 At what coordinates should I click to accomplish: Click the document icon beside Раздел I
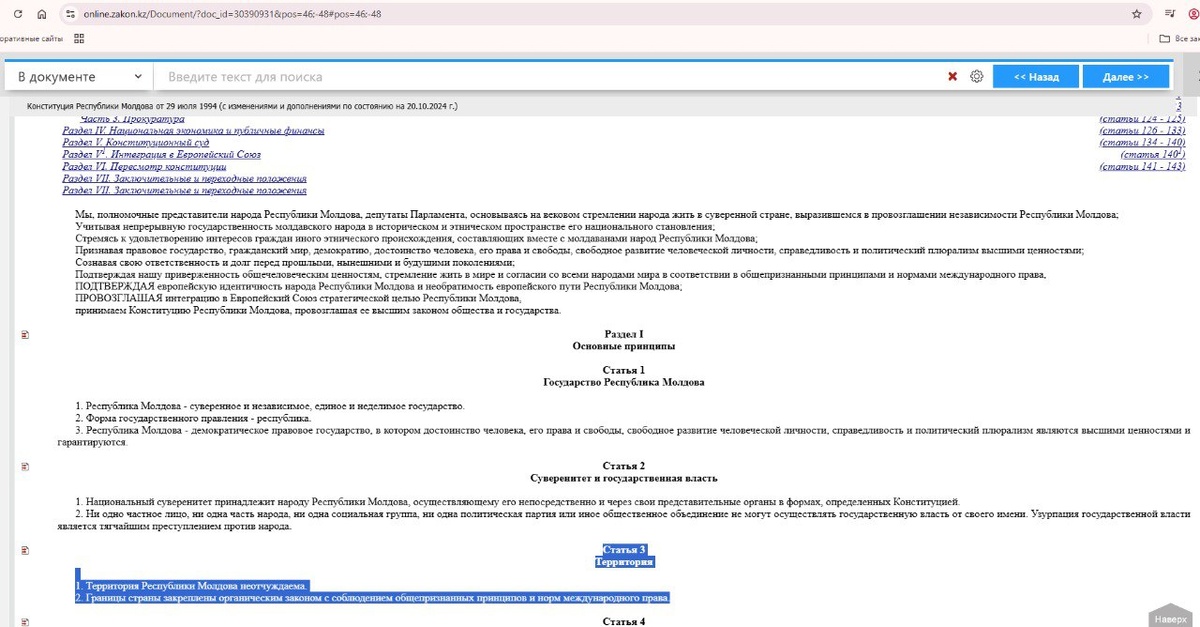[x=26, y=335]
